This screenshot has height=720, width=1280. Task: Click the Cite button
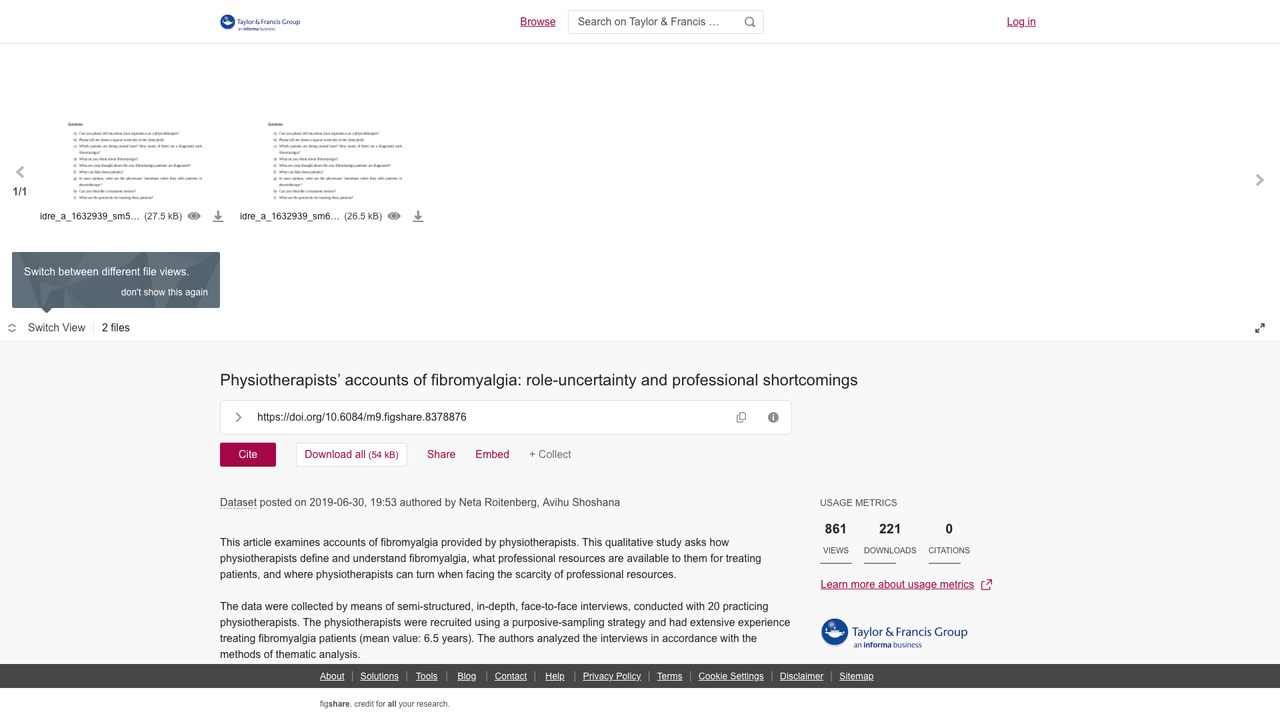point(248,454)
